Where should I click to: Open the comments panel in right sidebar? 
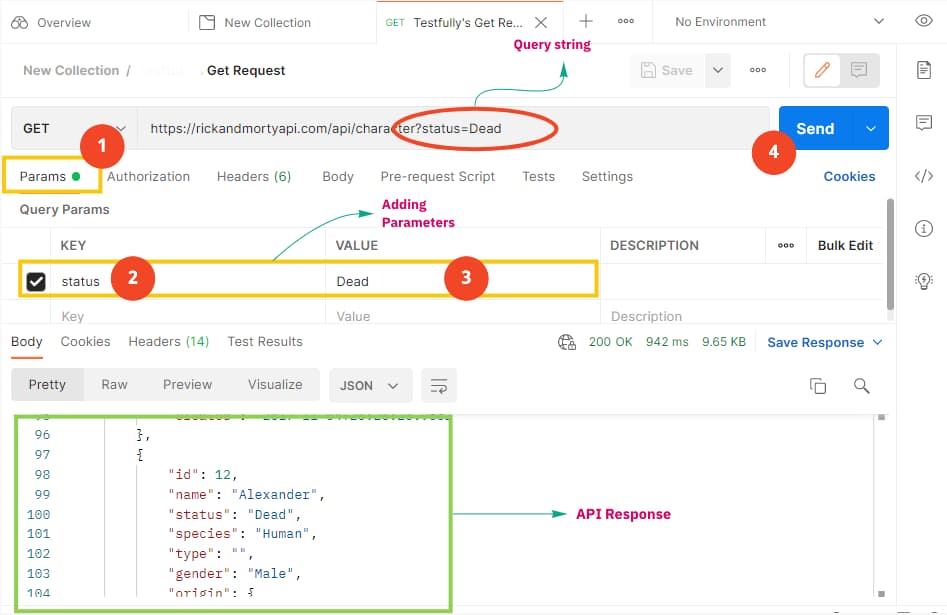click(923, 122)
